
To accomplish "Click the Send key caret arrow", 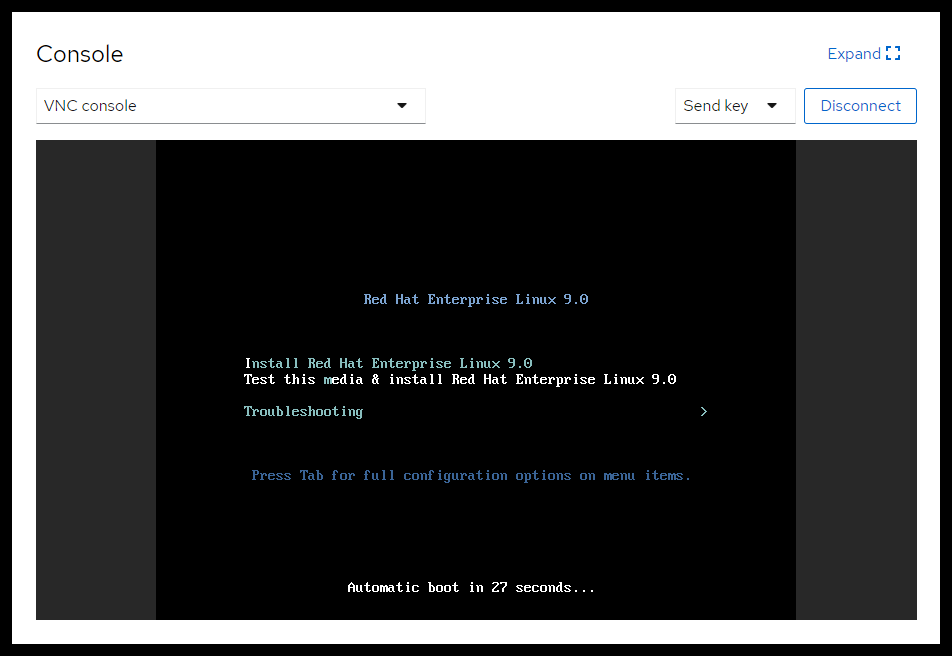I will pos(771,106).
